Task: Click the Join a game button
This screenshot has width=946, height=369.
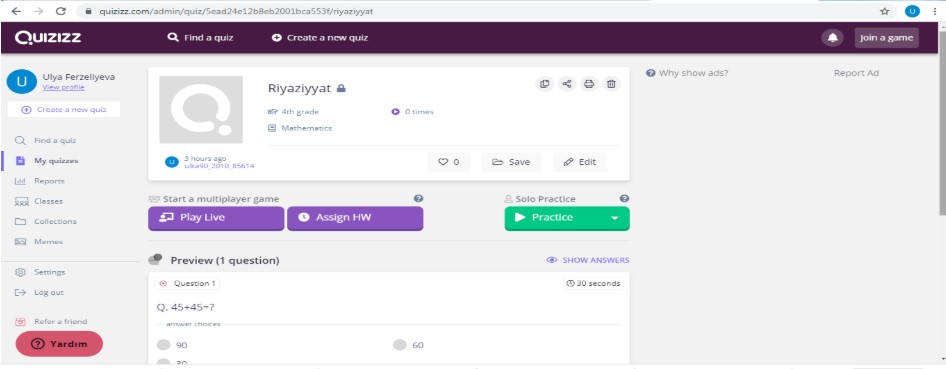Action: 886,37
